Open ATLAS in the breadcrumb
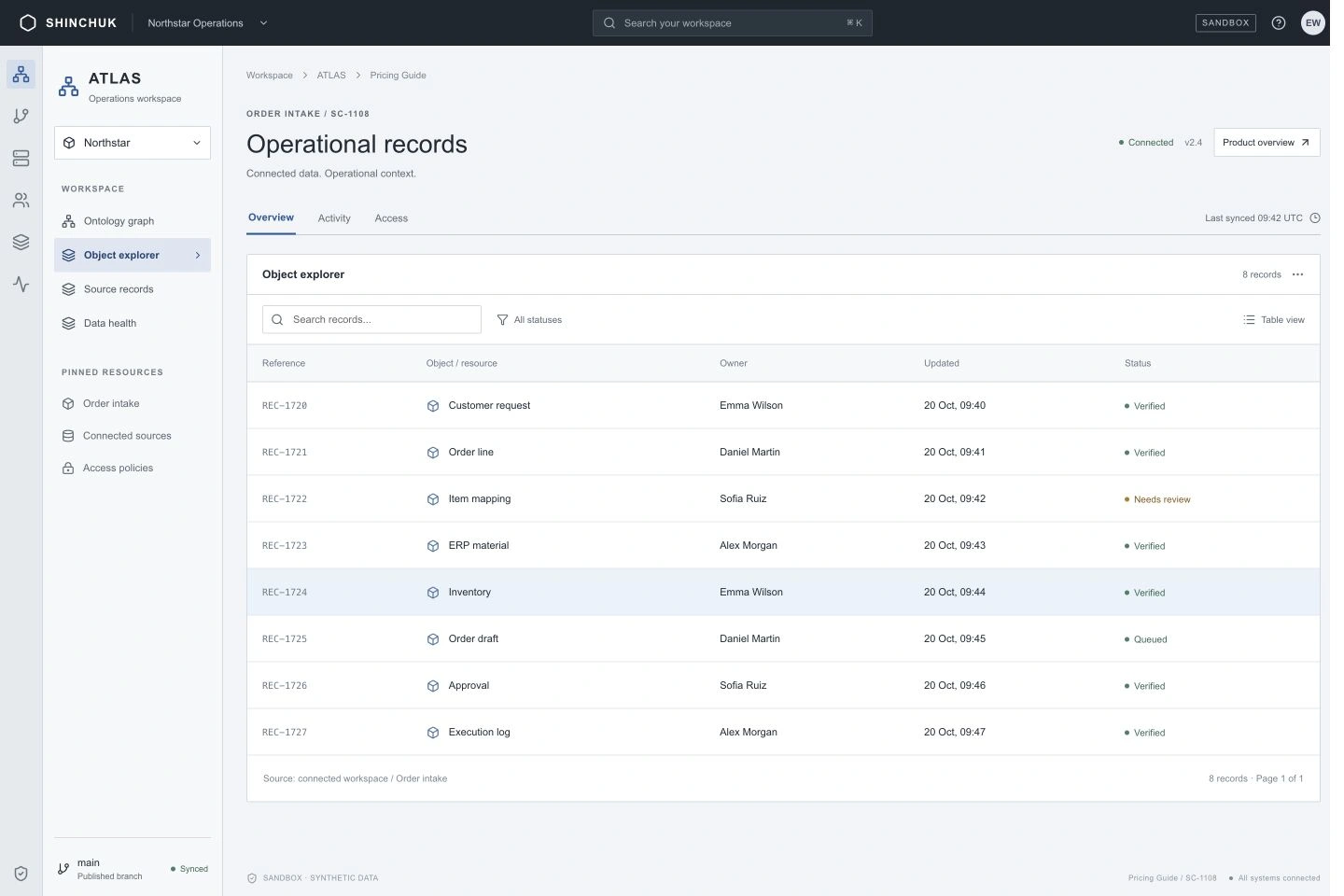Viewport: 1344px width, 896px height. click(331, 76)
